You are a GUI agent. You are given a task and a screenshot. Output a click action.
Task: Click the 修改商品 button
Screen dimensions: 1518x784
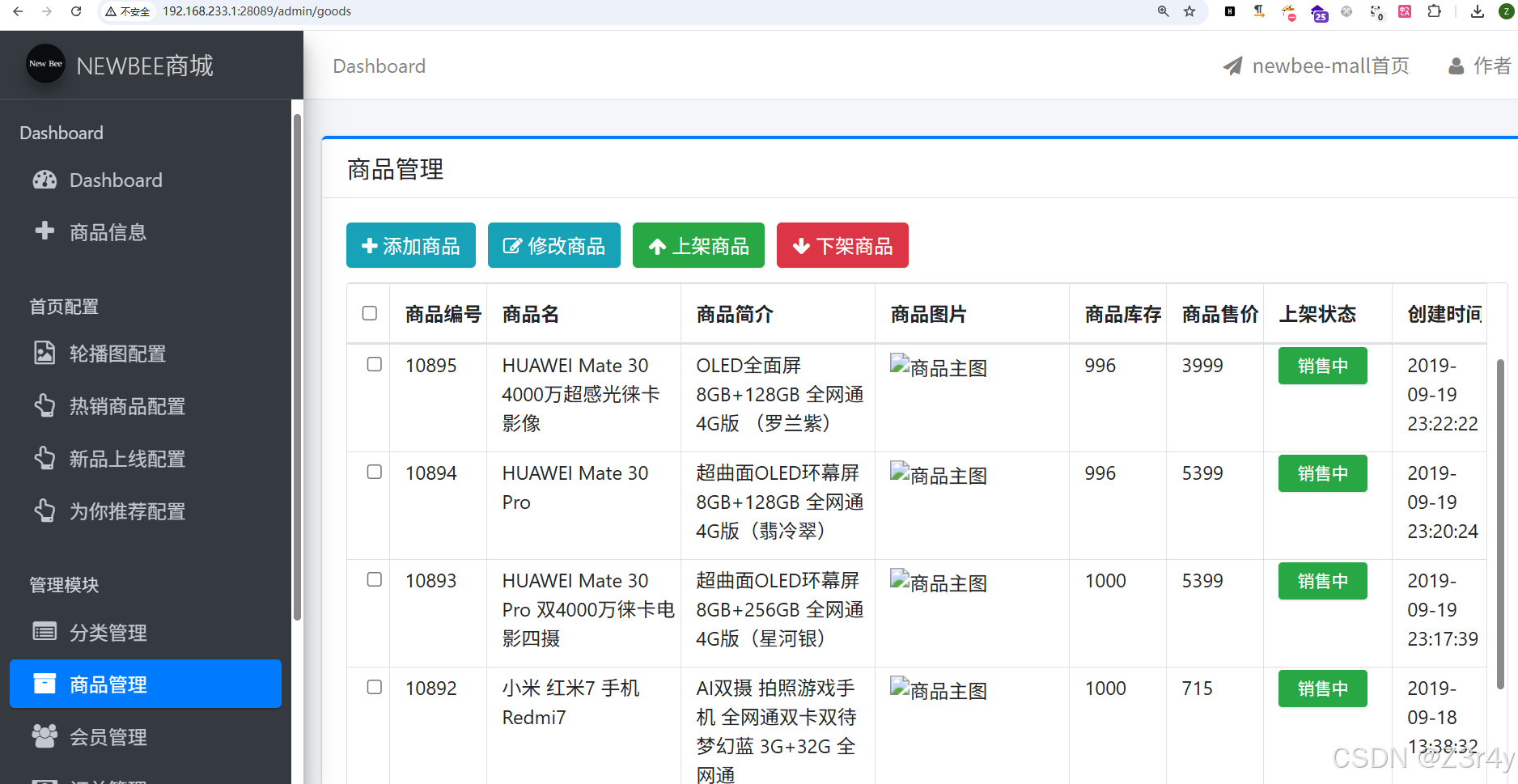[554, 245]
